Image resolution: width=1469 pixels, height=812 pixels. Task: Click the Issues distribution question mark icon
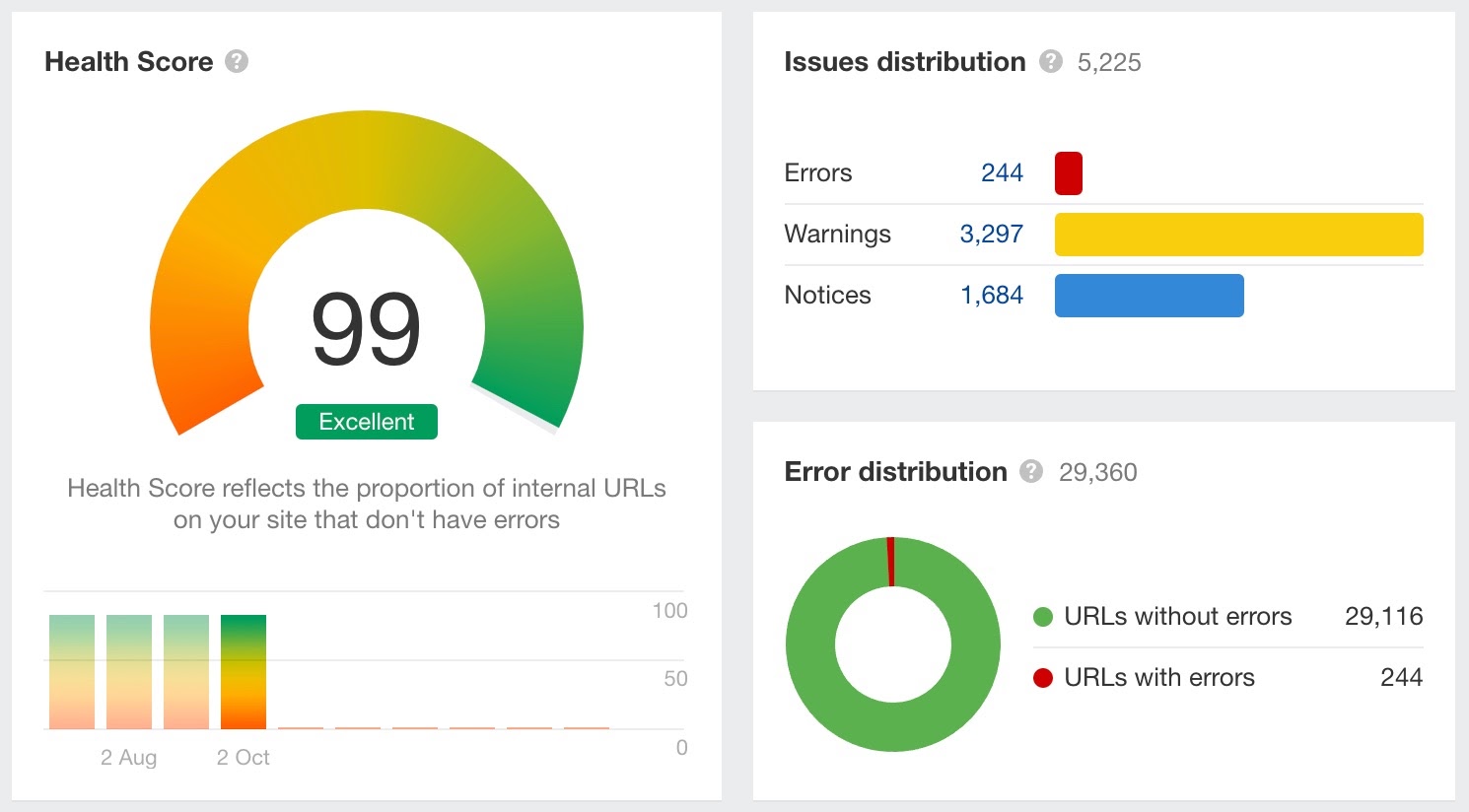click(x=1051, y=62)
